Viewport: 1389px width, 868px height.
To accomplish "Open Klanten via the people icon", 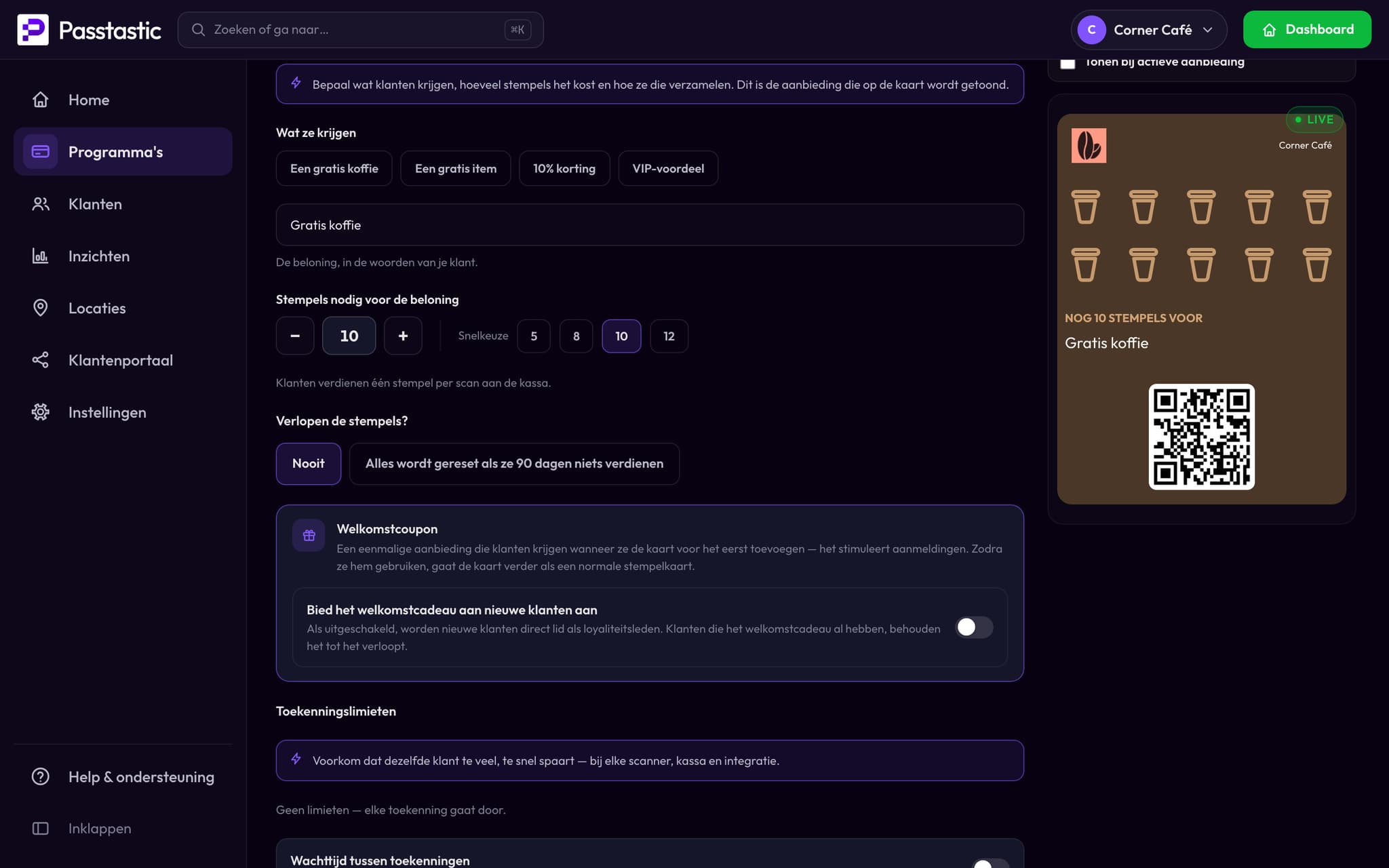I will (41, 204).
